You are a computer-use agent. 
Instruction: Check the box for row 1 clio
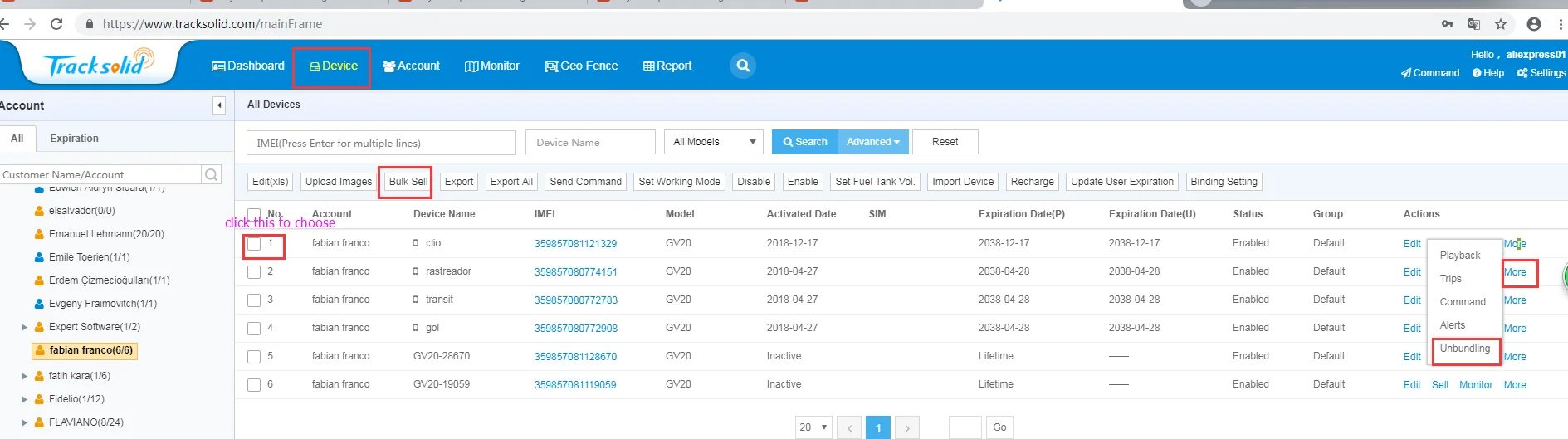(254, 244)
